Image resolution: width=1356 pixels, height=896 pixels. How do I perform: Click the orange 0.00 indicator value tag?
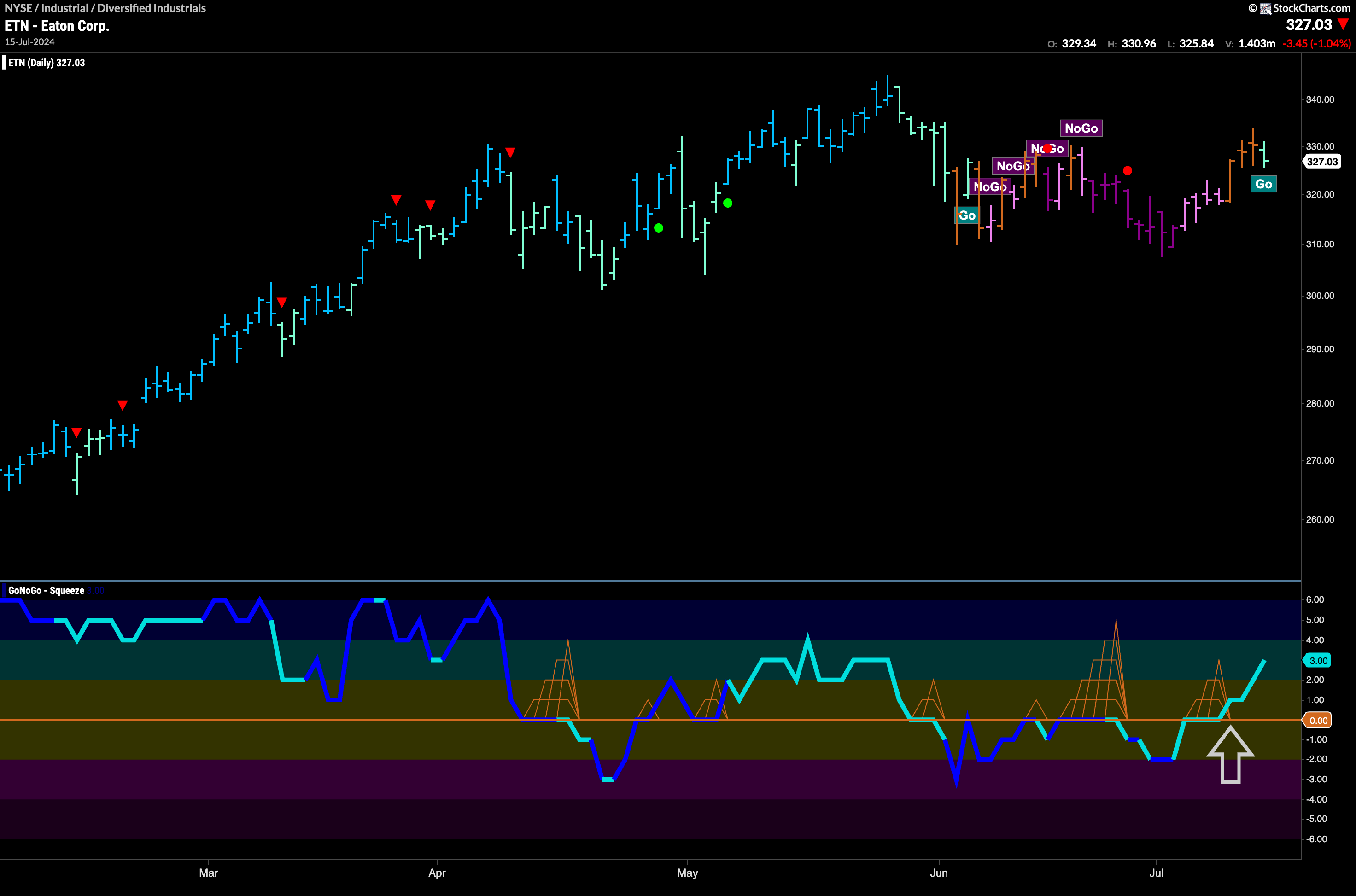1317,720
